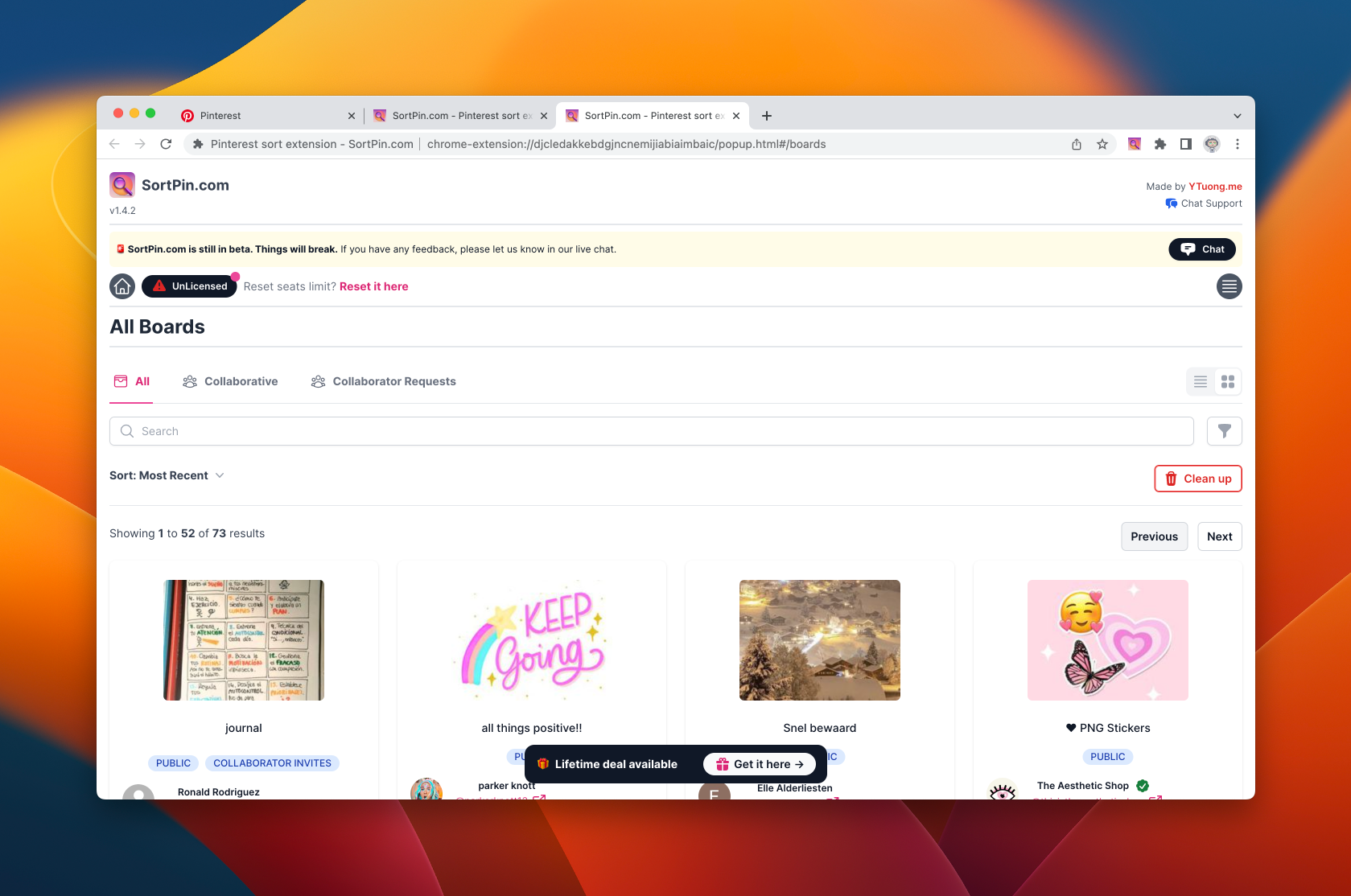Switch to the middle SortPin.com browser tab
Screen dimensions: 1351x896
point(460,116)
